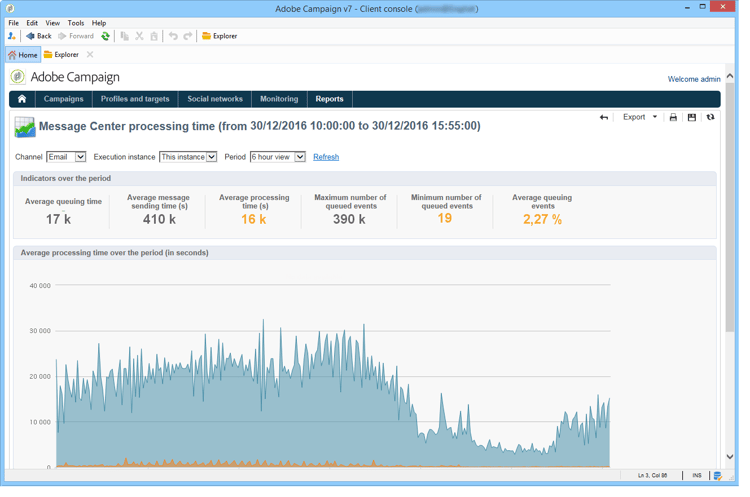
Task: Click the Maximum queued events value 390 k
Action: tap(349, 220)
